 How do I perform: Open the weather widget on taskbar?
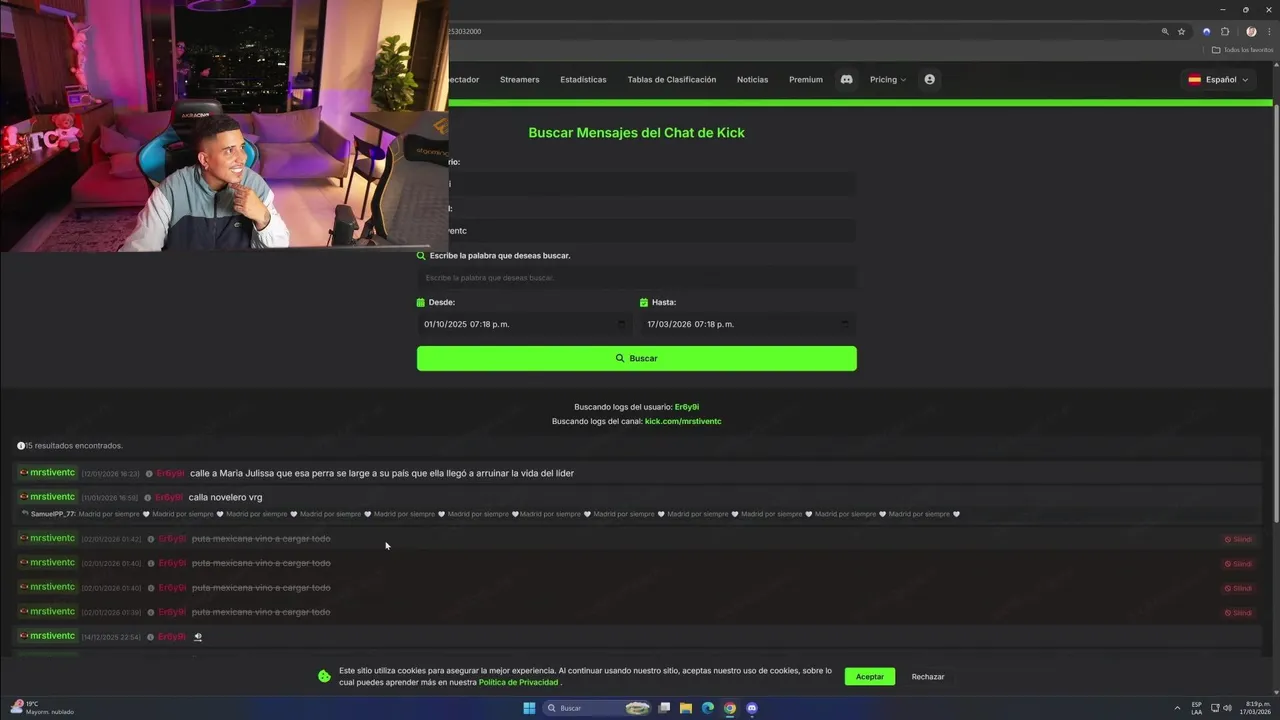40,708
